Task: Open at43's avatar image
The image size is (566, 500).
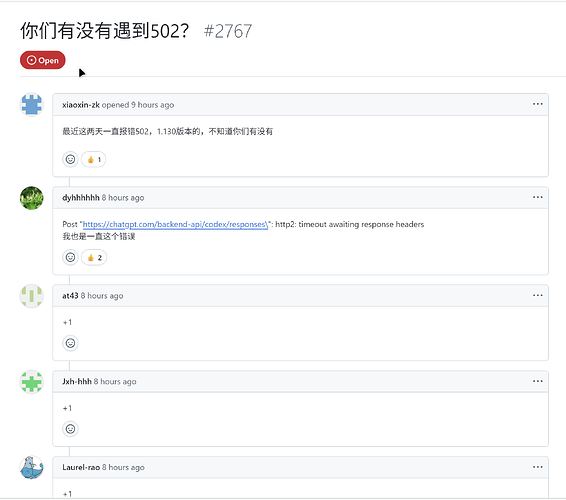Action: tap(32, 296)
